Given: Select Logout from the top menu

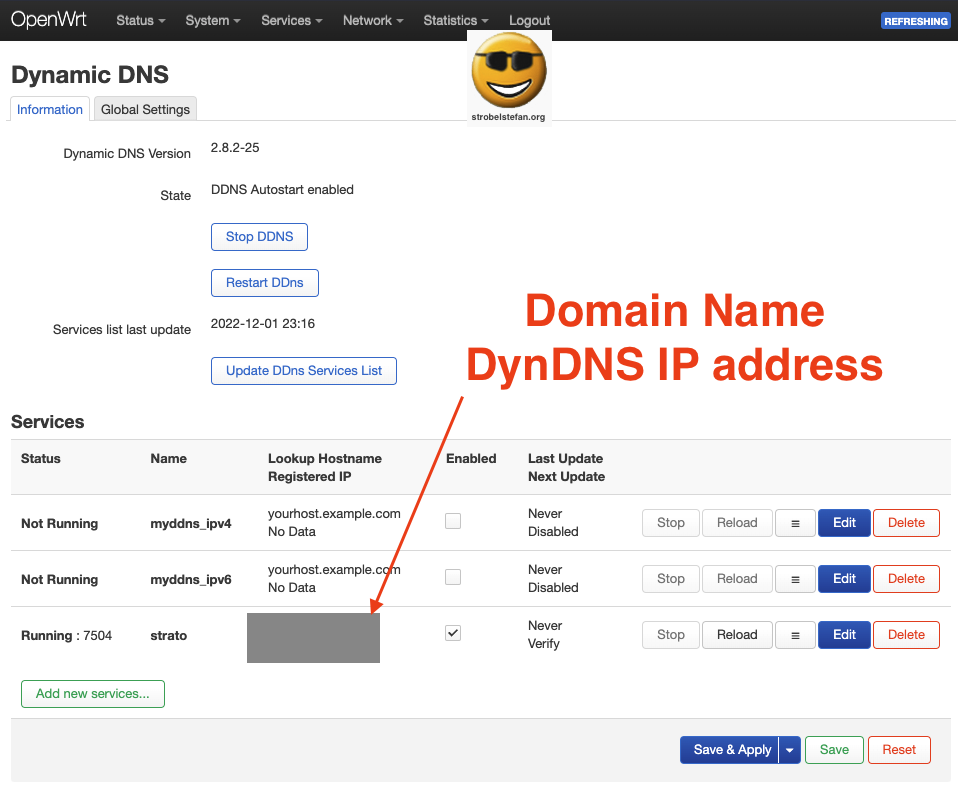Looking at the screenshot, I should point(529,20).
